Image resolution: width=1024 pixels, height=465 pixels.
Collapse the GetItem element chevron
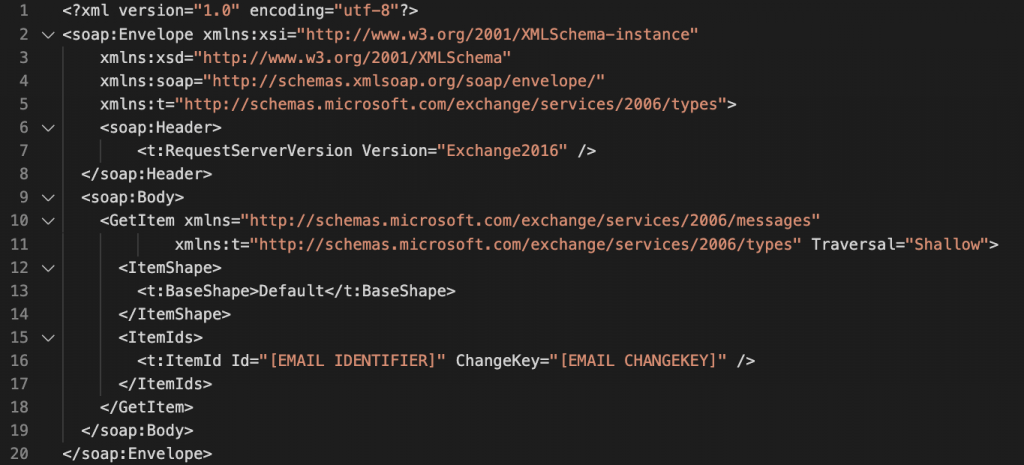[x=48, y=221]
